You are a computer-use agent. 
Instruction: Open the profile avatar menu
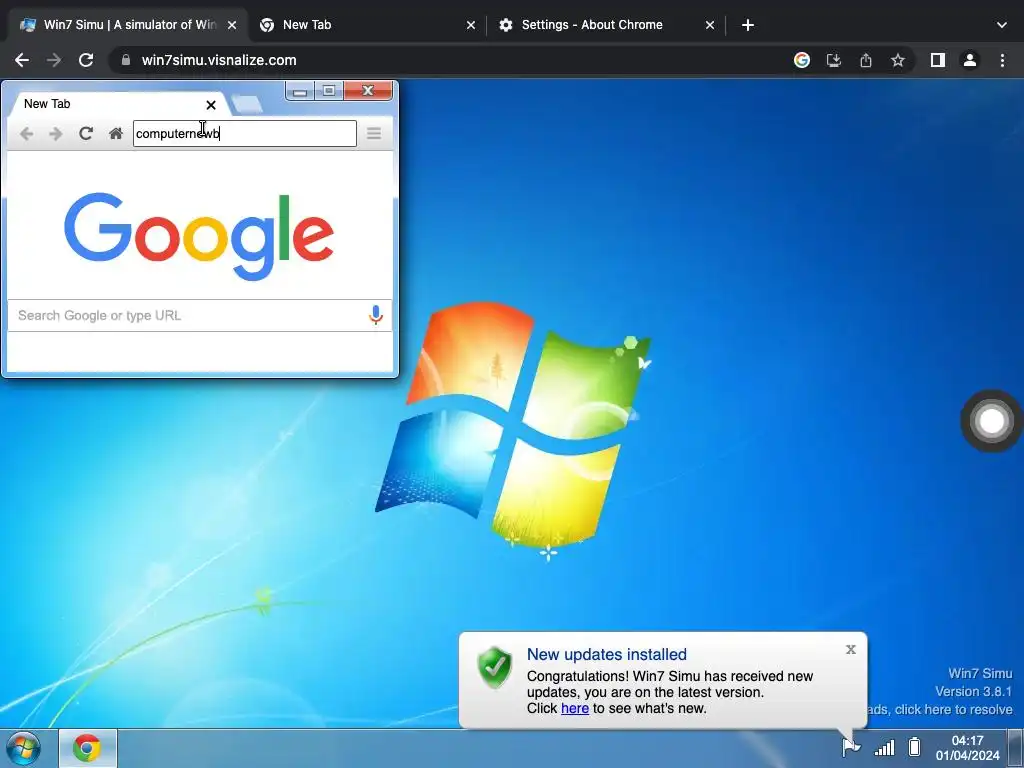tap(970, 60)
